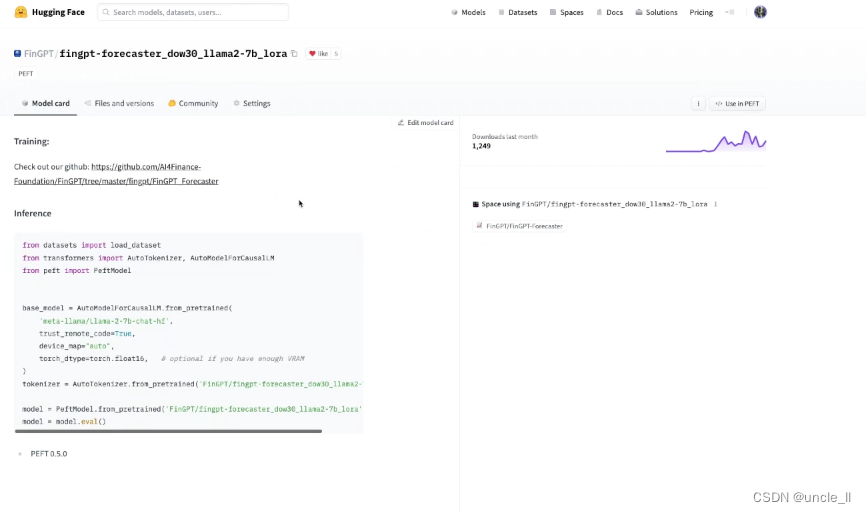866x513 pixels.
Task: Click the Spaces grid icon in navigation
Action: coord(553,12)
